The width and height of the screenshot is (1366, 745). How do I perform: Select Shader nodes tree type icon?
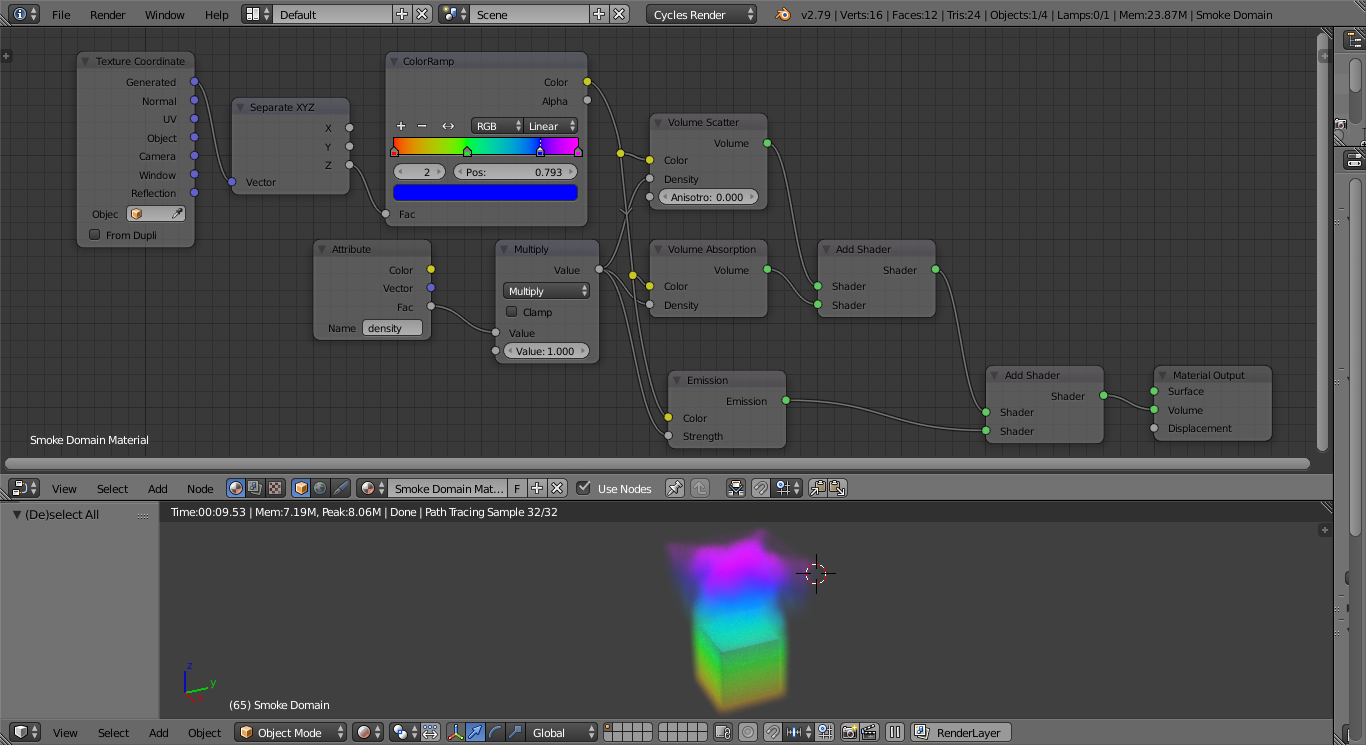(236, 488)
